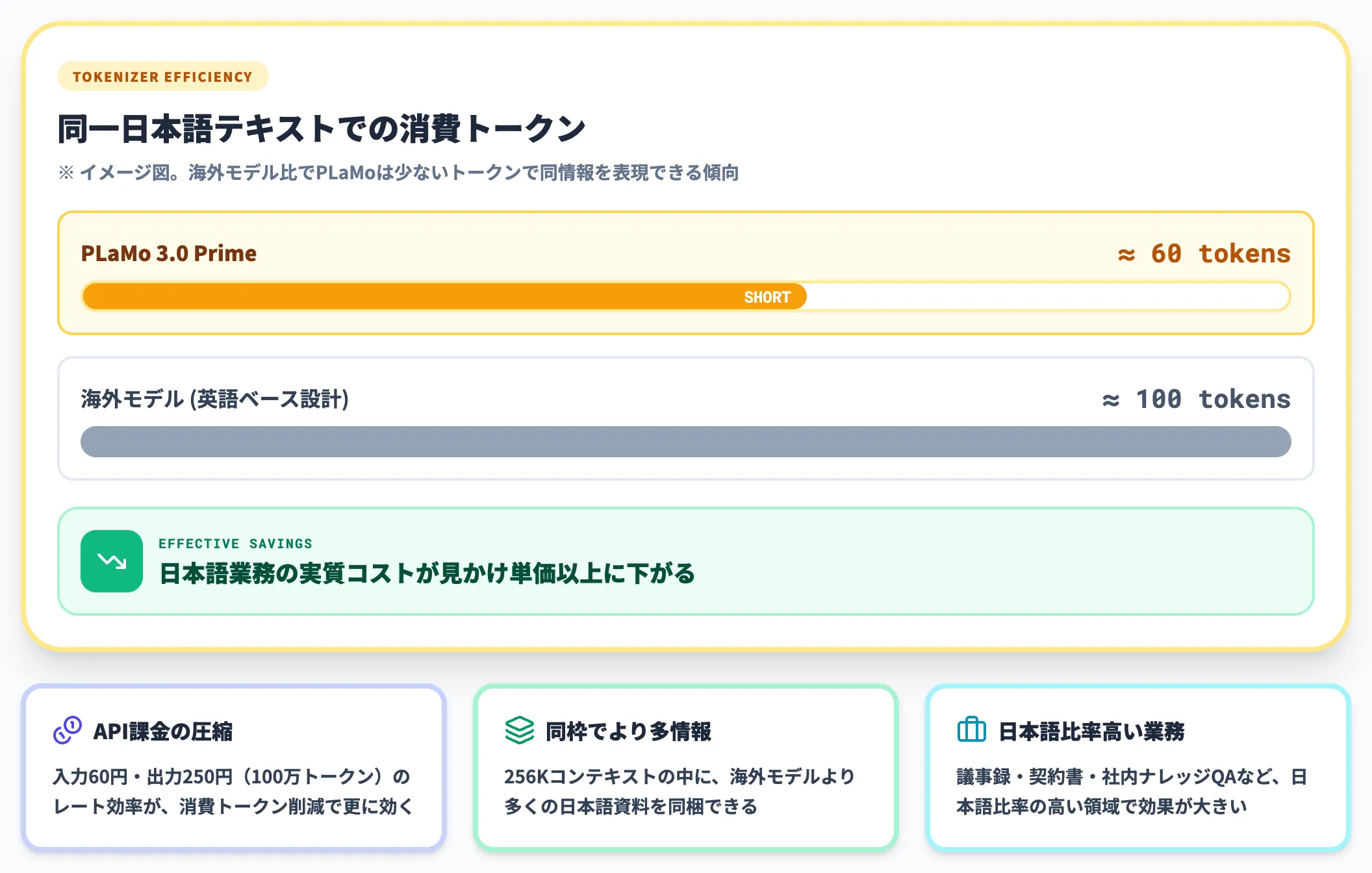Click the SHORT label on the orange bar
The height and width of the screenshot is (873, 1372).
coord(767,297)
